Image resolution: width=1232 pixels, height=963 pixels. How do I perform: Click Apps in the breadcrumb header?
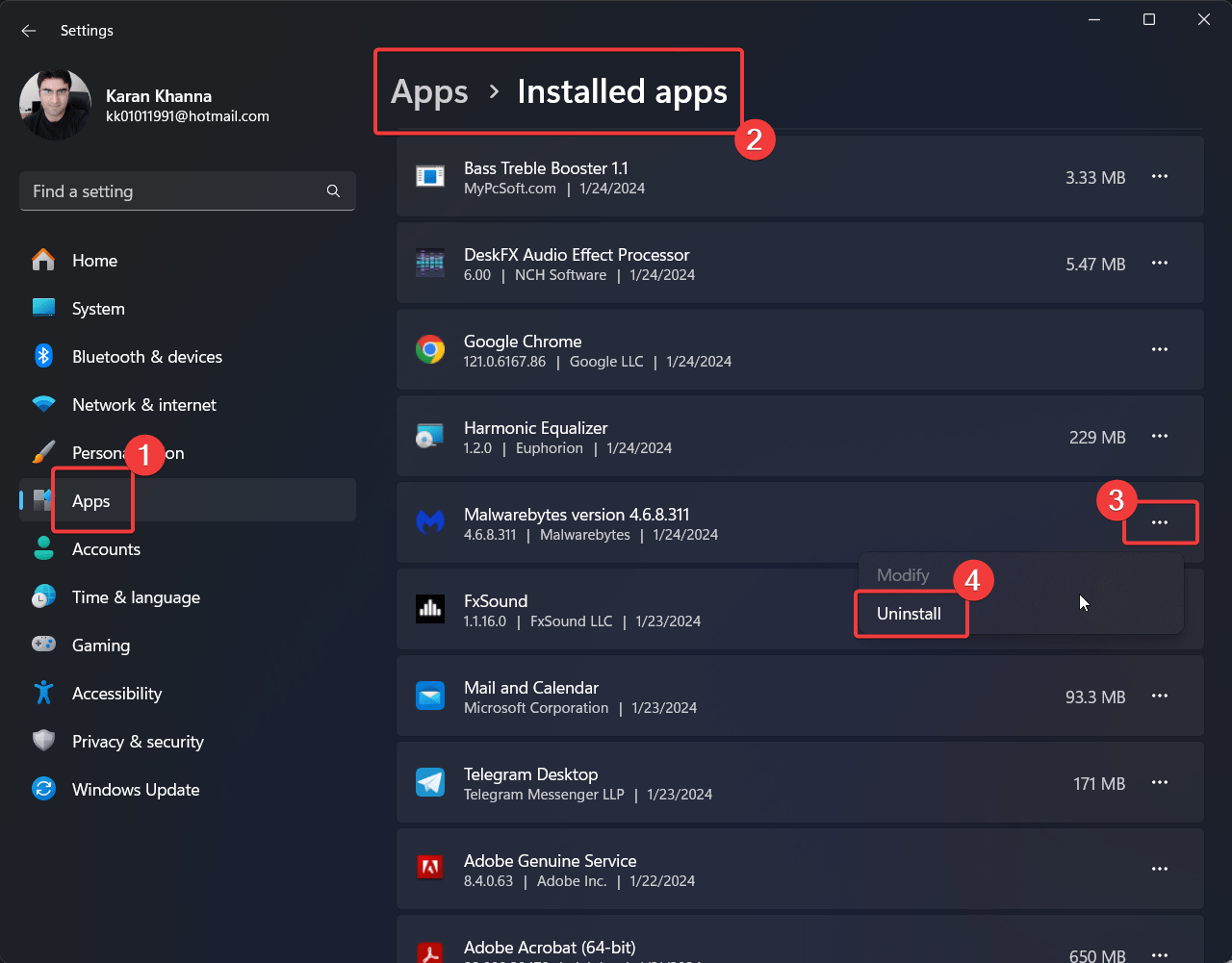pos(429,92)
